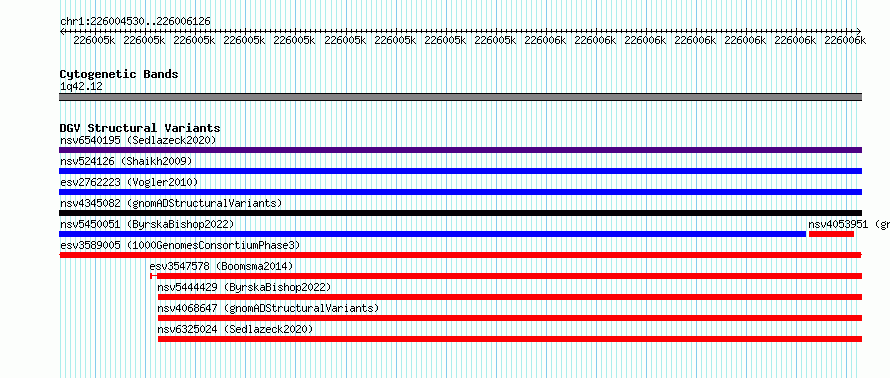Click the short red nsv4053951 bar
This screenshot has width=890, height=378.
coord(831,234)
